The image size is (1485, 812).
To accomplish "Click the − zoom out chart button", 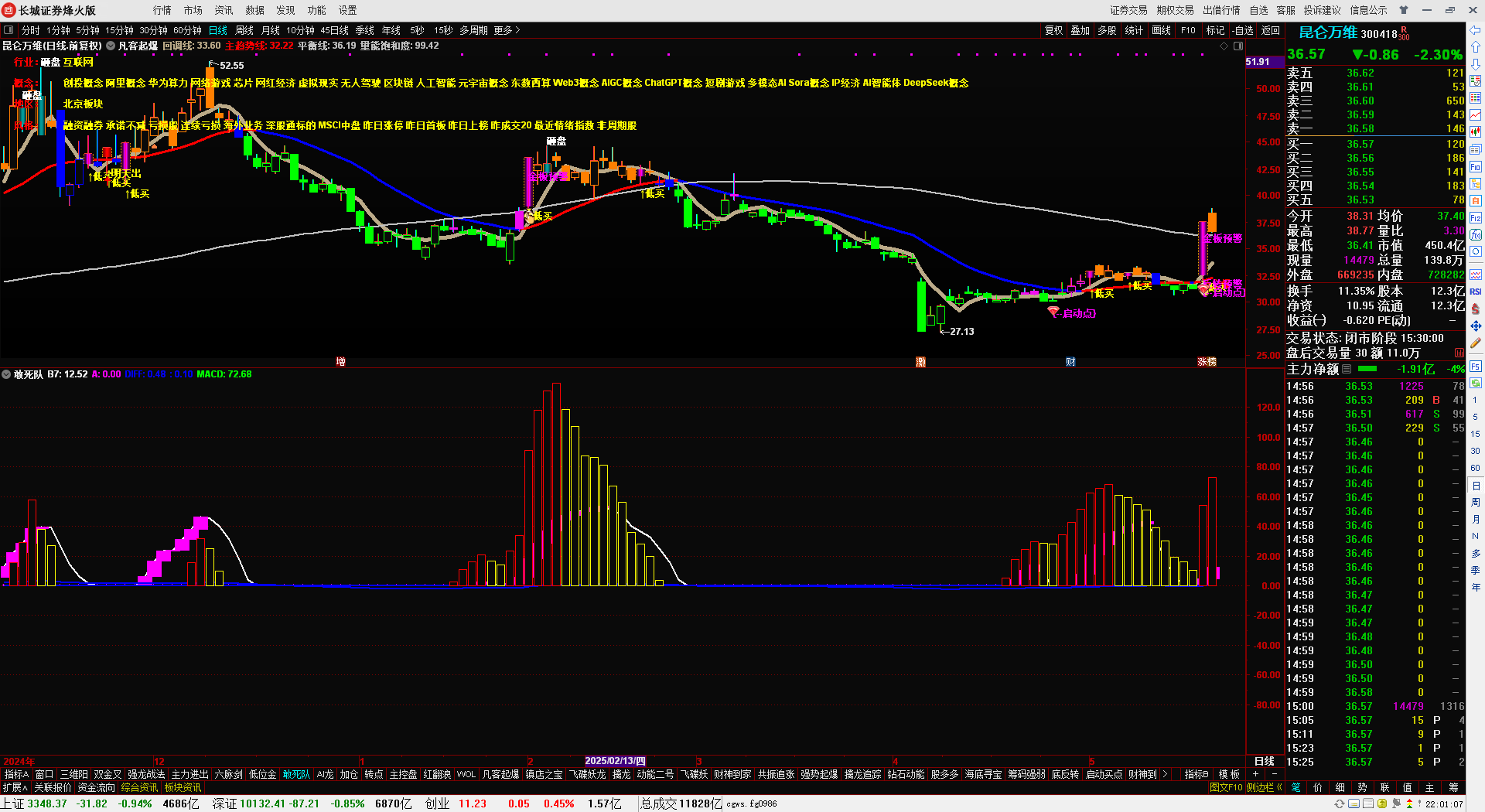I will [x=1274, y=774].
